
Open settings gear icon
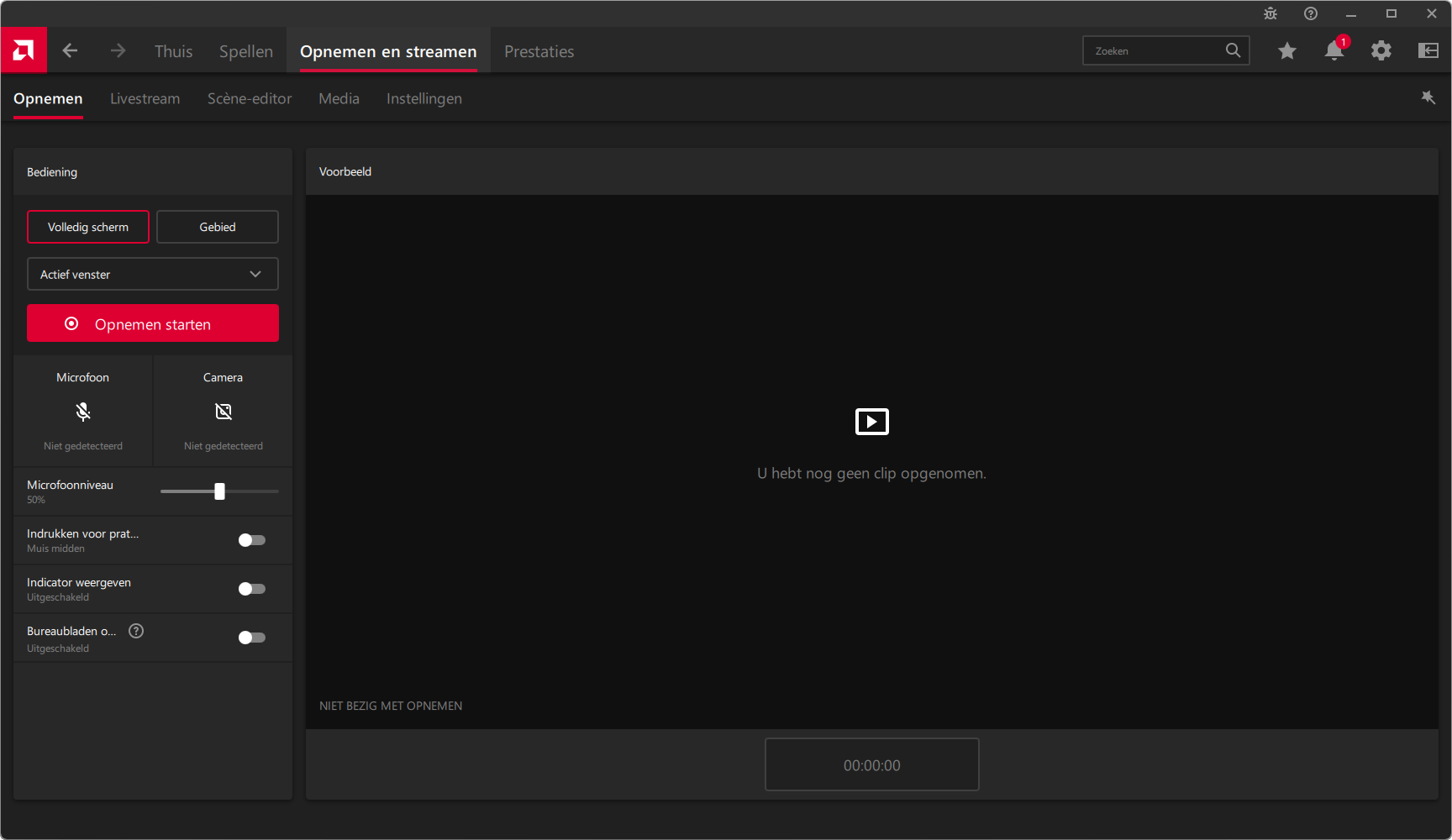pos(1381,50)
